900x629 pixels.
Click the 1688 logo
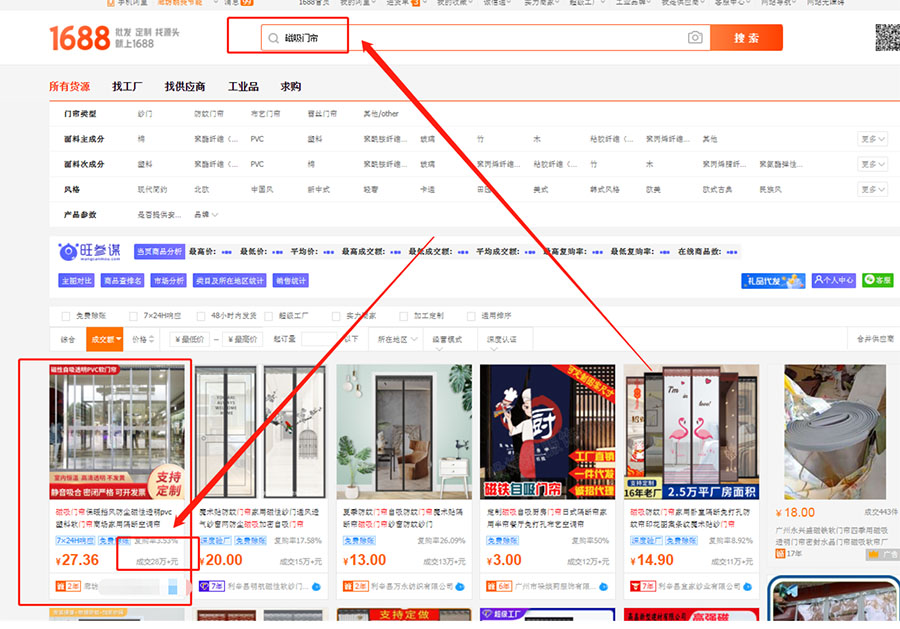click(x=80, y=39)
